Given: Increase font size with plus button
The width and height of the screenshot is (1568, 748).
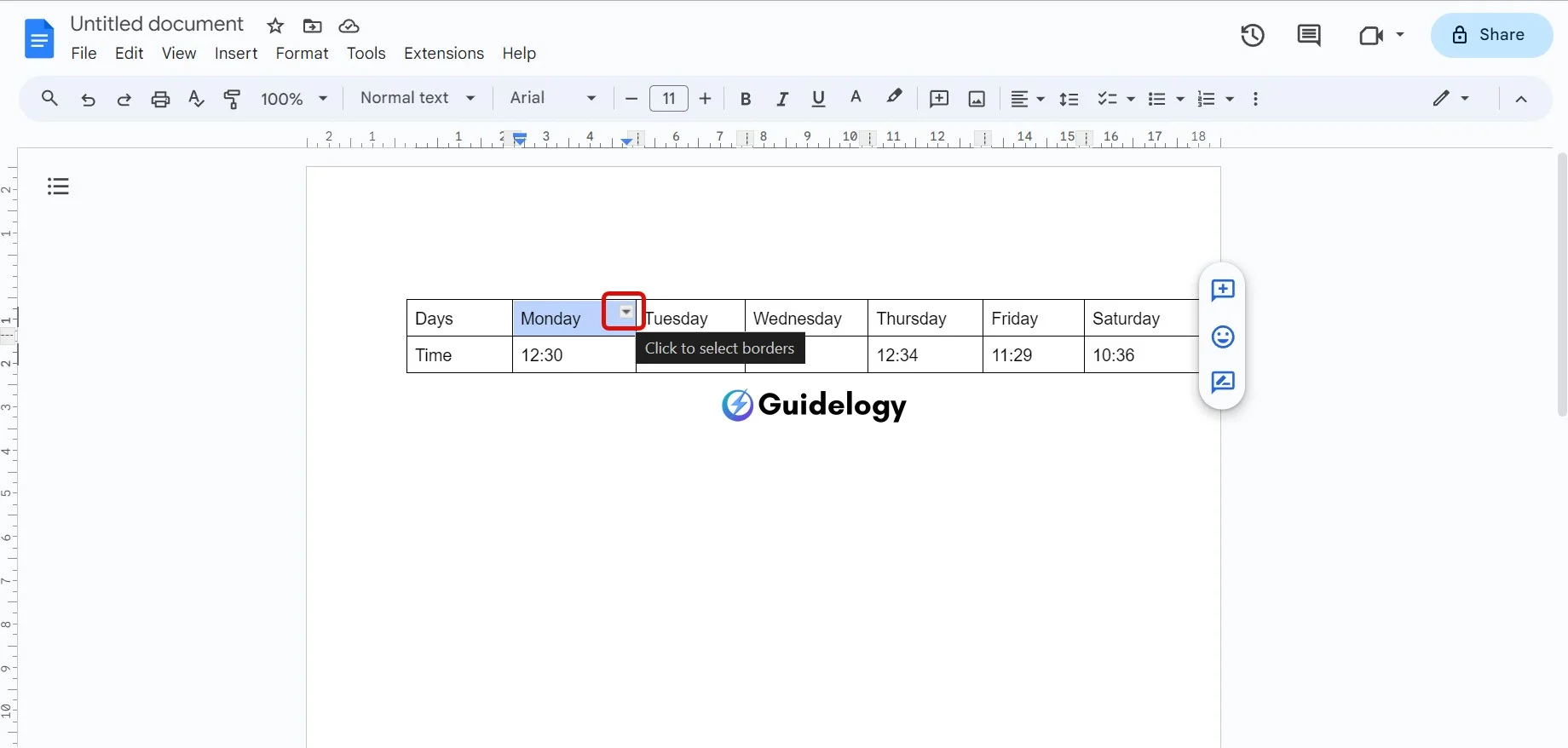Looking at the screenshot, I should tap(705, 99).
